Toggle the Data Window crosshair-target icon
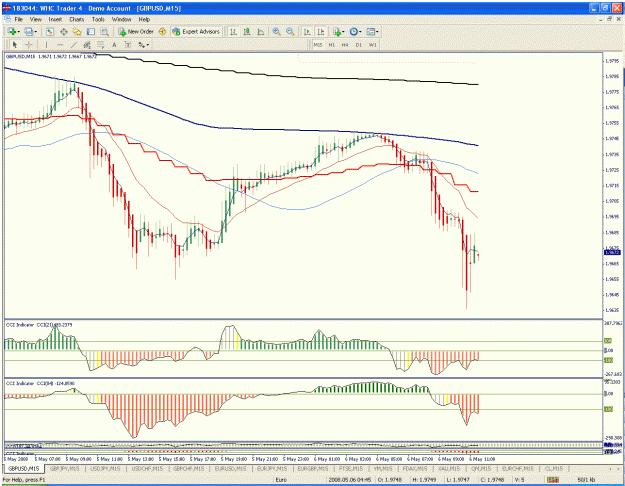The image size is (625, 486). 63,31
